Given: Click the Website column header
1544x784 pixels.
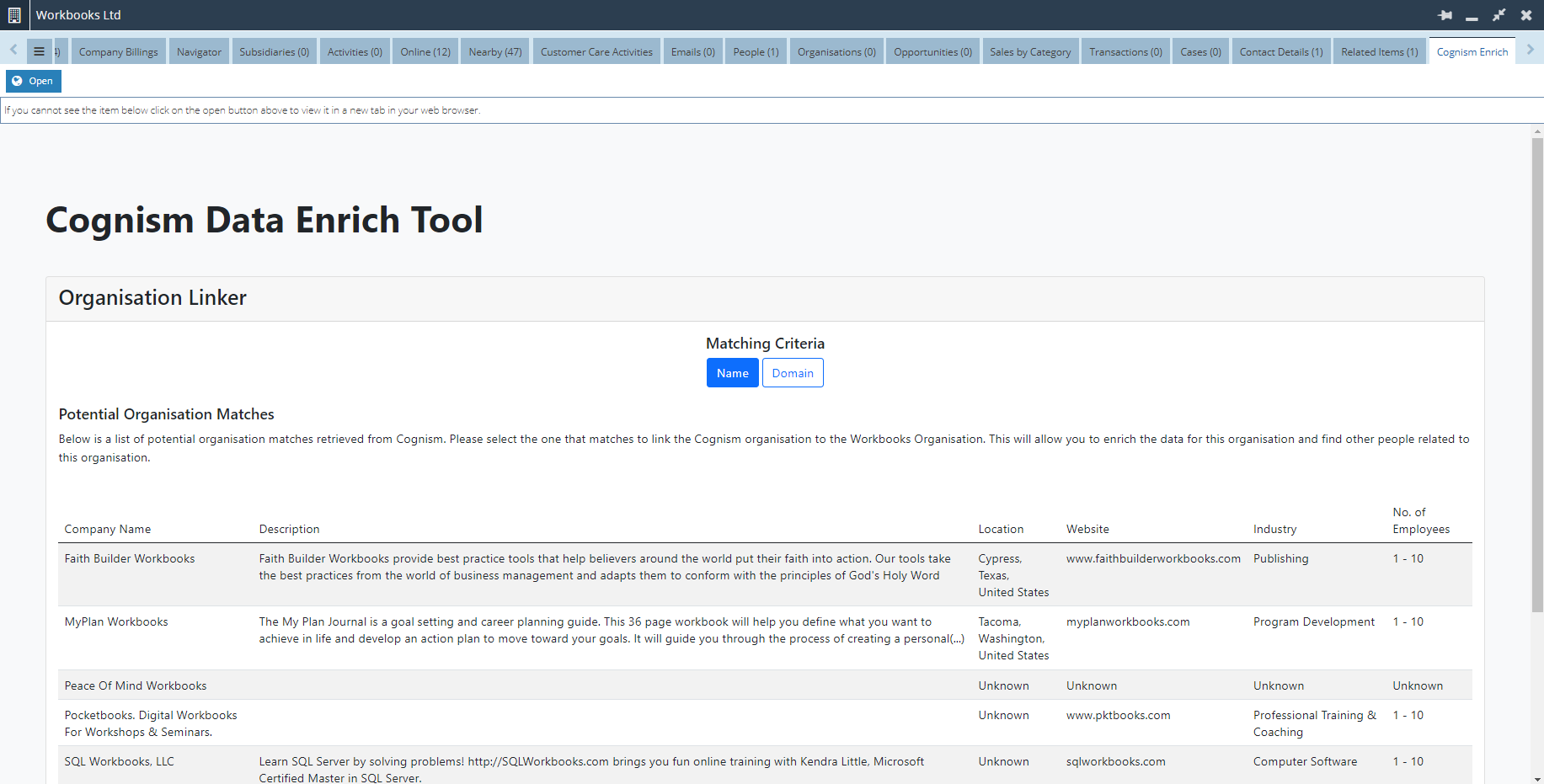Looking at the screenshot, I should tap(1087, 529).
